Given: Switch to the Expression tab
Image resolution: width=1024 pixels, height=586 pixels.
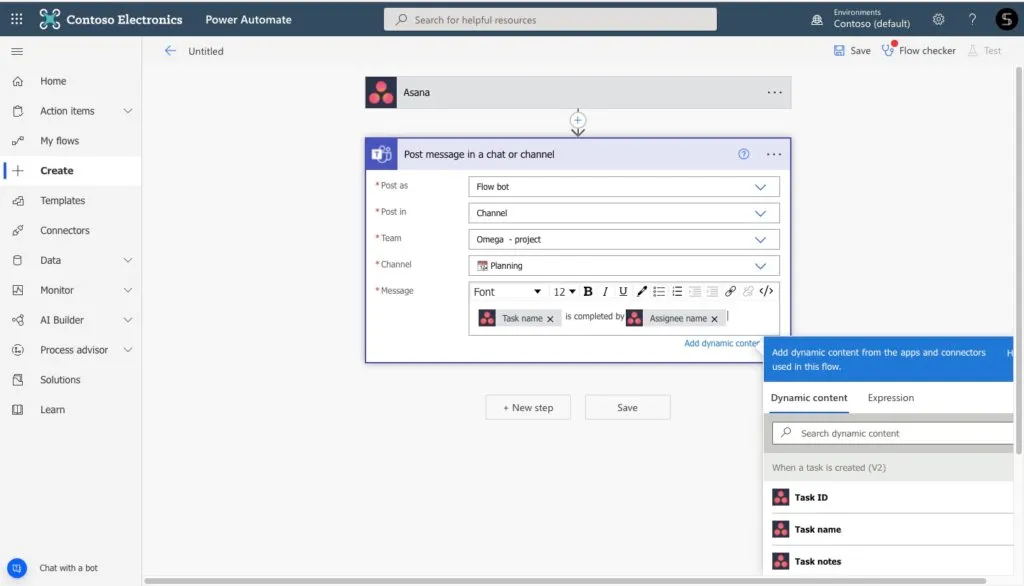Looking at the screenshot, I should pos(890,398).
